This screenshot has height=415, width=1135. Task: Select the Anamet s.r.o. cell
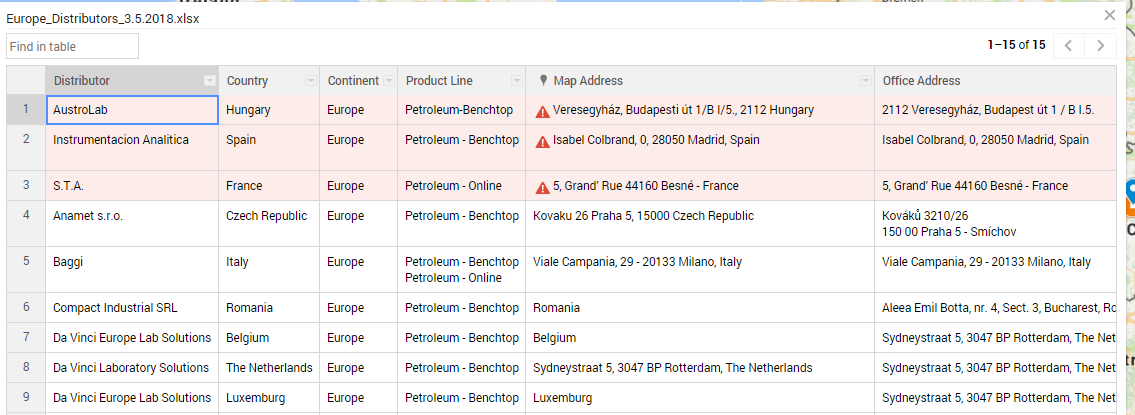[x=132, y=223]
